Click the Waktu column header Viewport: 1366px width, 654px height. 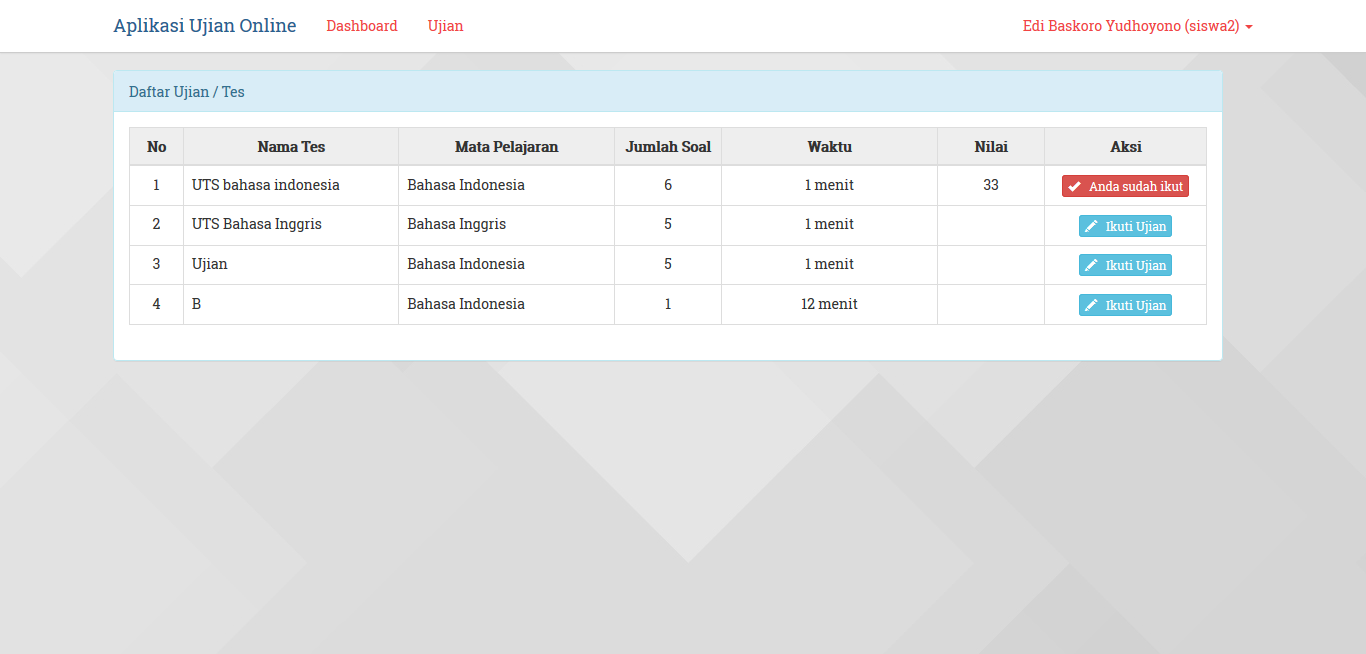(x=829, y=146)
